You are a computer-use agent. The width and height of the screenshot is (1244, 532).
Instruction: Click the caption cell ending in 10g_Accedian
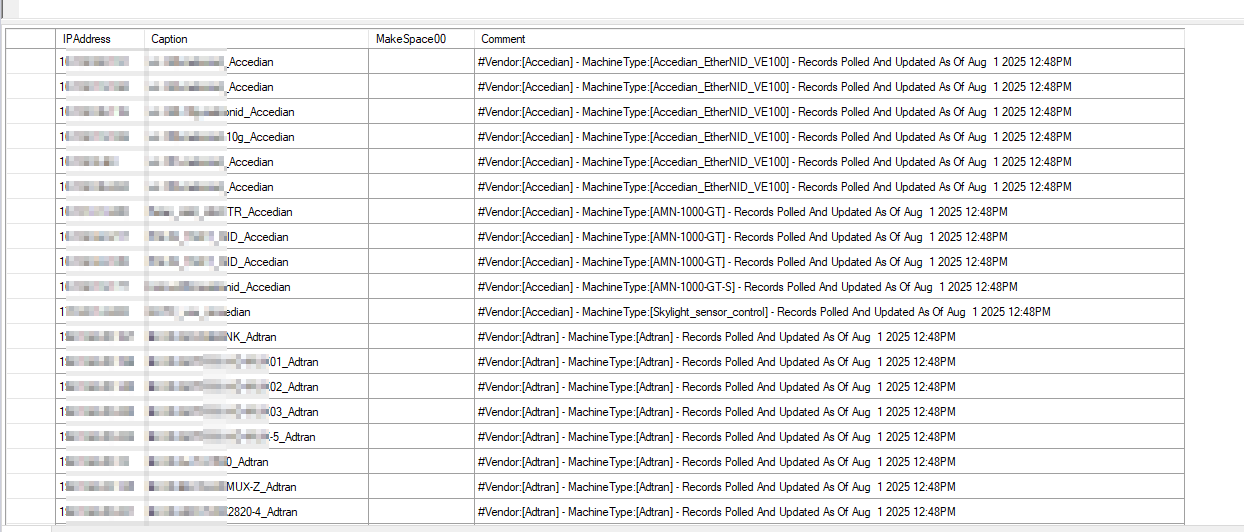point(256,137)
